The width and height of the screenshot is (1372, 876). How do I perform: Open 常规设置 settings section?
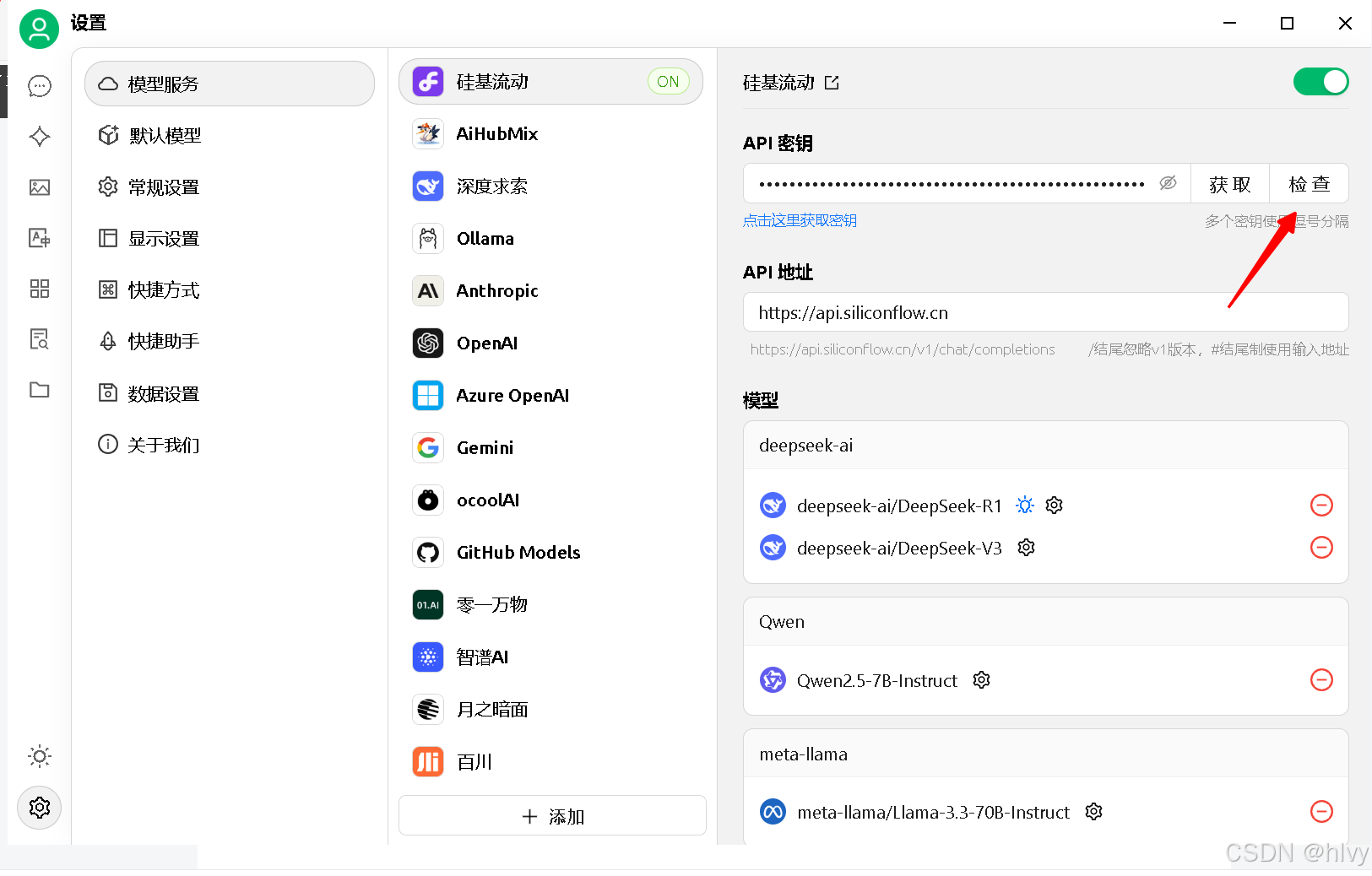[230, 187]
